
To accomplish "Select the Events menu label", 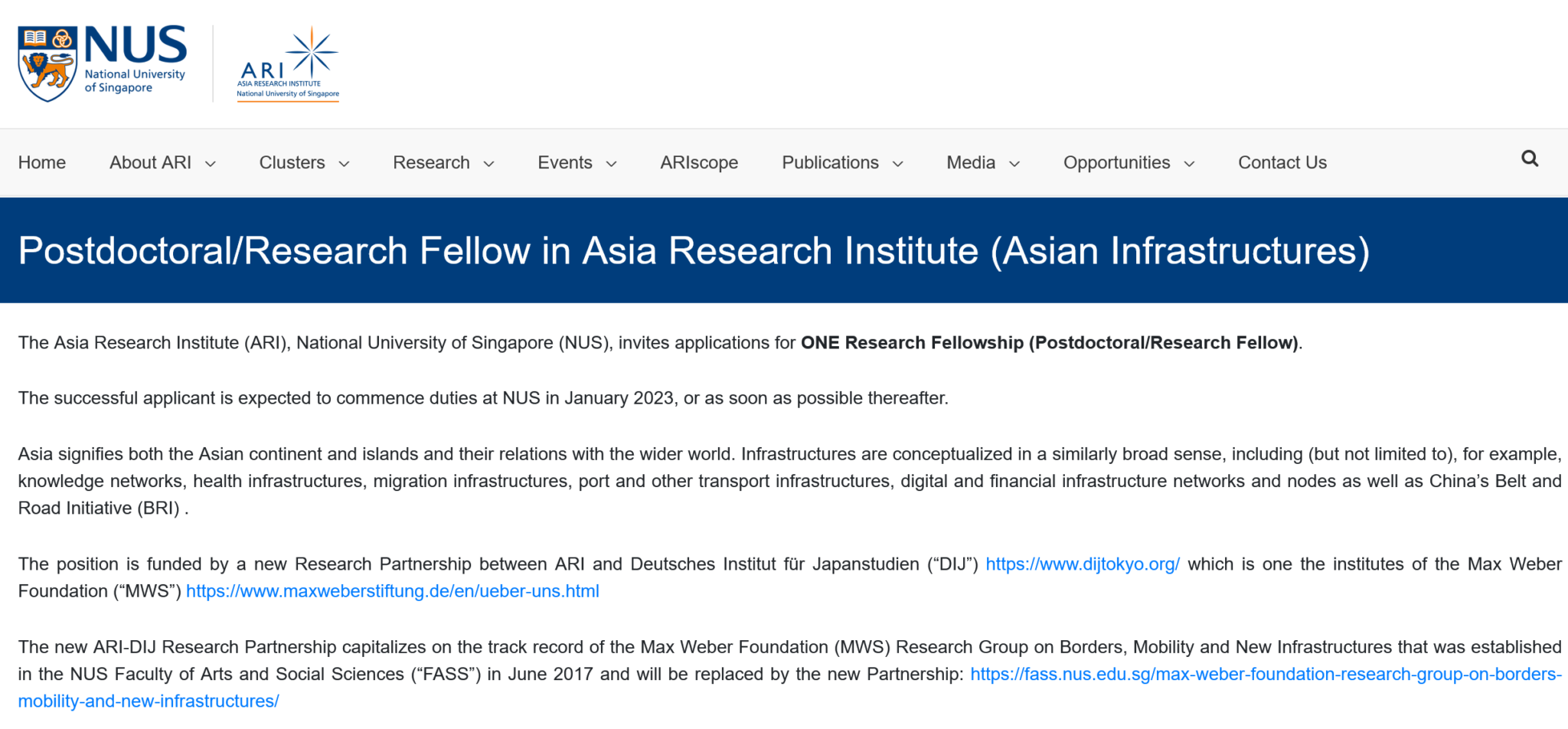I will (565, 162).
